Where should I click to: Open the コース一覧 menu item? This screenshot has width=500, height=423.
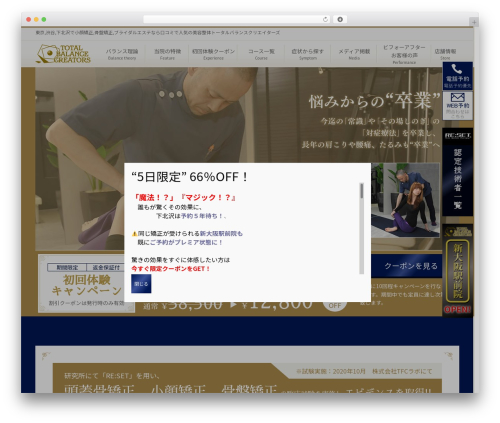point(261,54)
